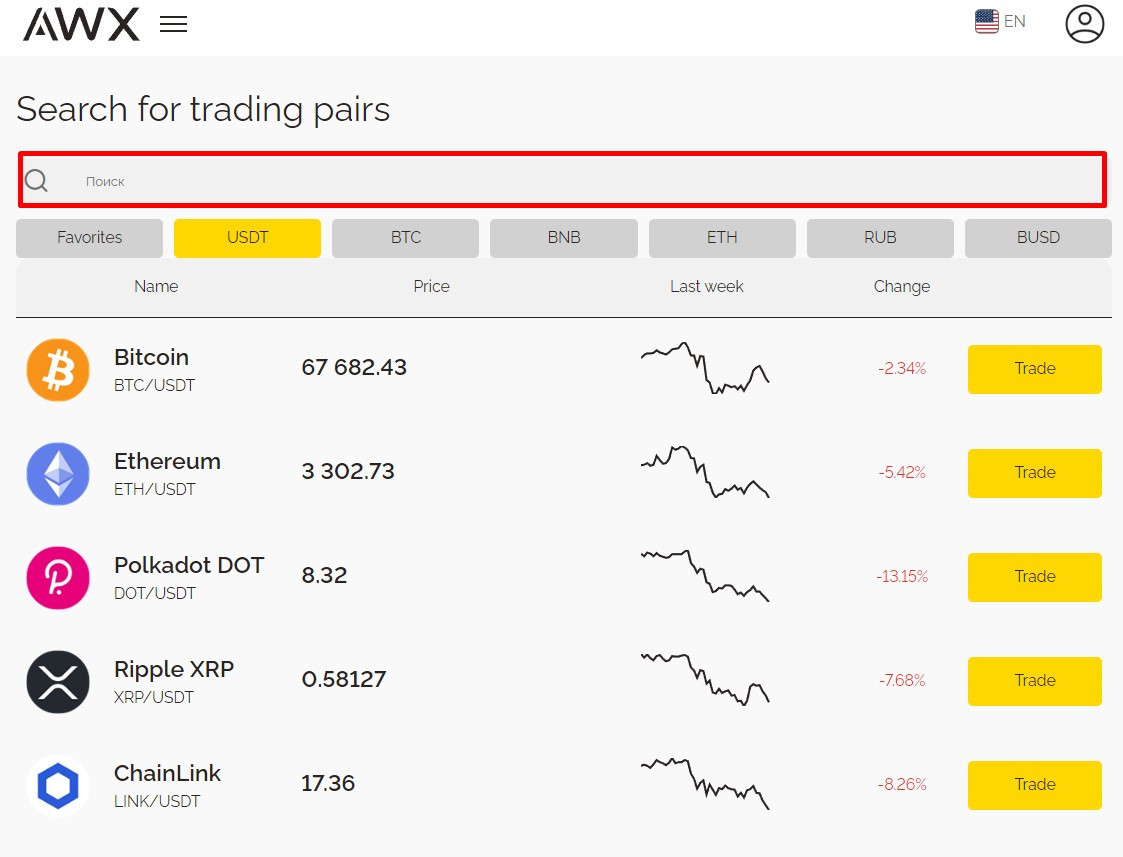1123x857 pixels.
Task: Switch to the Favorites tab
Action: tap(89, 238)
